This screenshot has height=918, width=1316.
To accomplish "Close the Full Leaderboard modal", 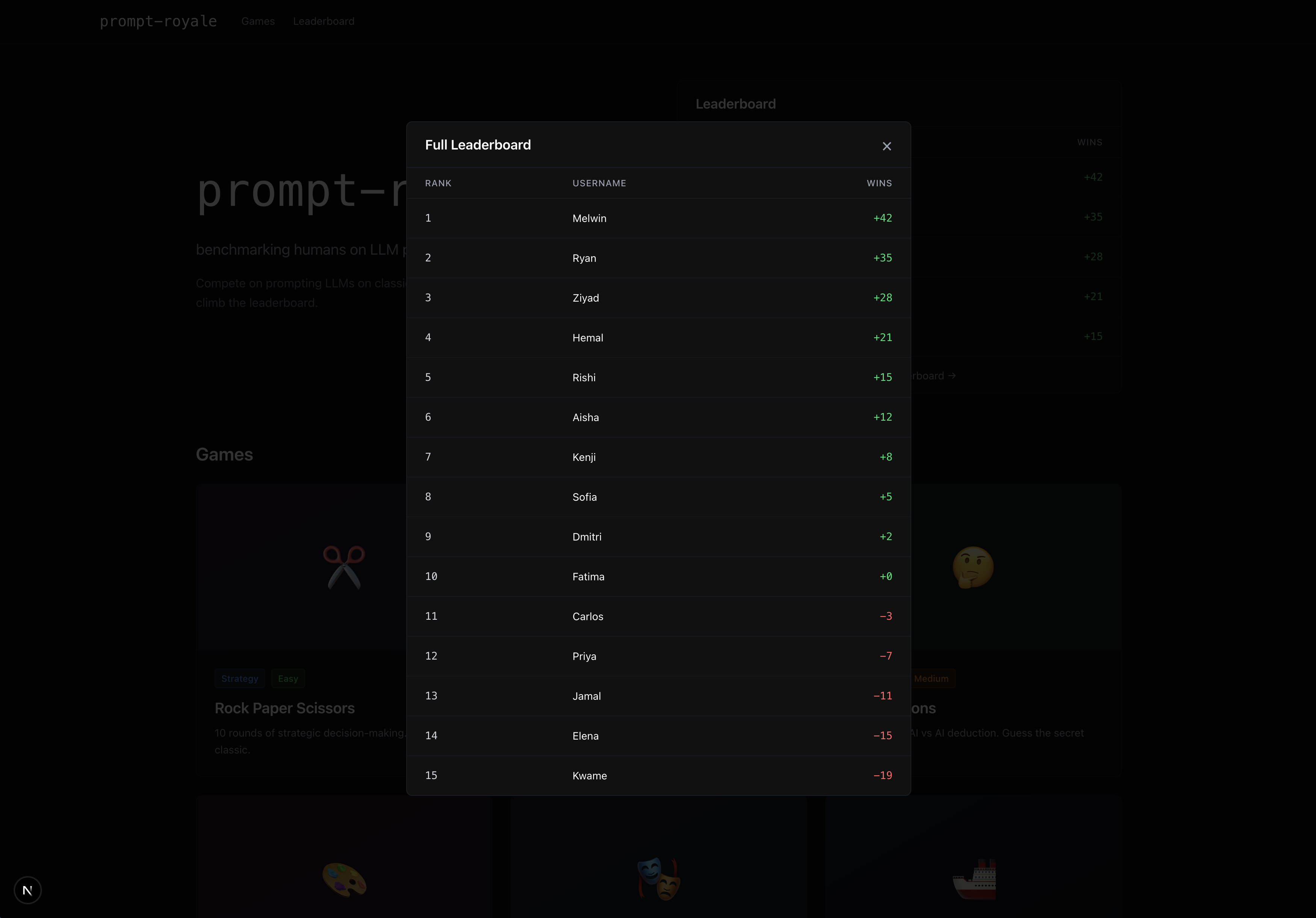I will [886, 146].
